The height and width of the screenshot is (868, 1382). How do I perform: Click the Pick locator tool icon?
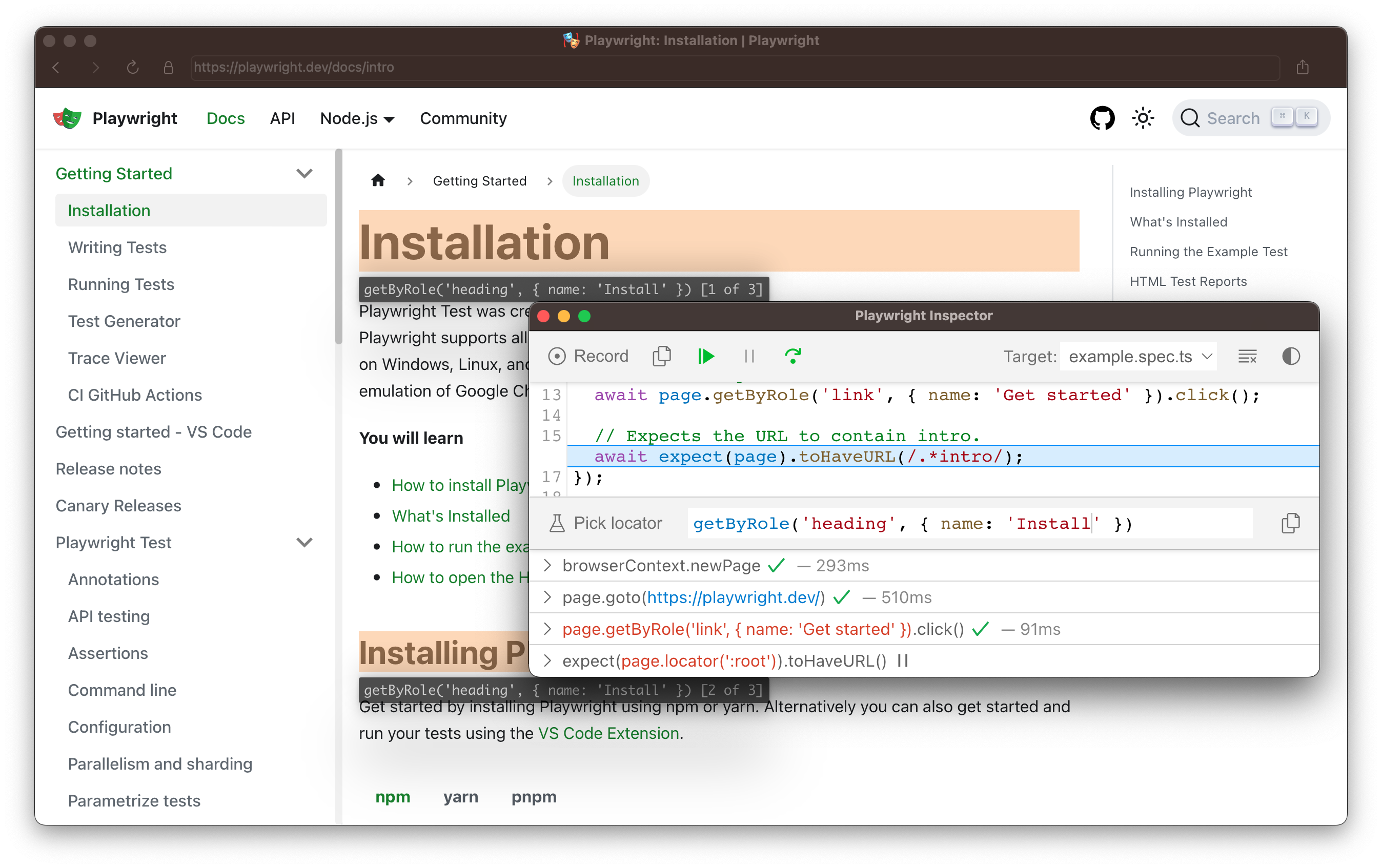pyautogui.click(x=556, y=522)
